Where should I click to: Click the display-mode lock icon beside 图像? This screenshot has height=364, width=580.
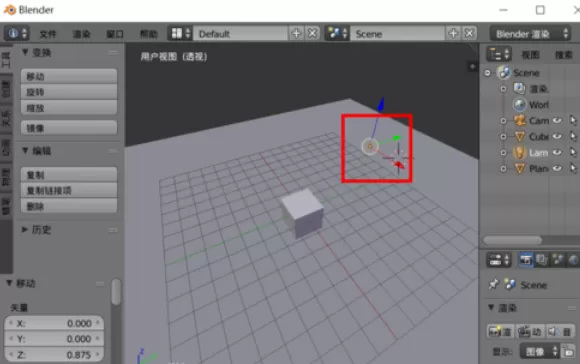point(568,351)
